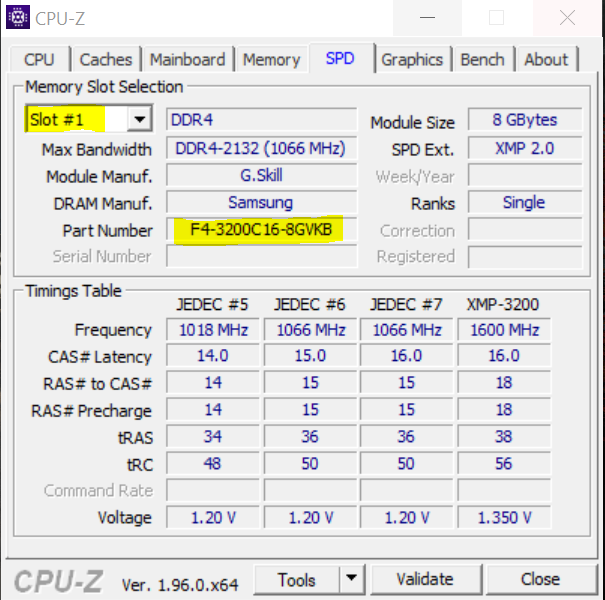Click the 1600 MHz XMP frequency cell
The width and height of the screenshot is (605, 600).
(504, 330)
